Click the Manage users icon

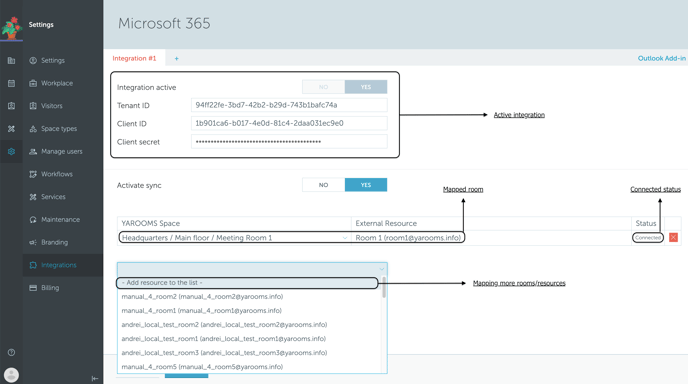coord(33,151)
